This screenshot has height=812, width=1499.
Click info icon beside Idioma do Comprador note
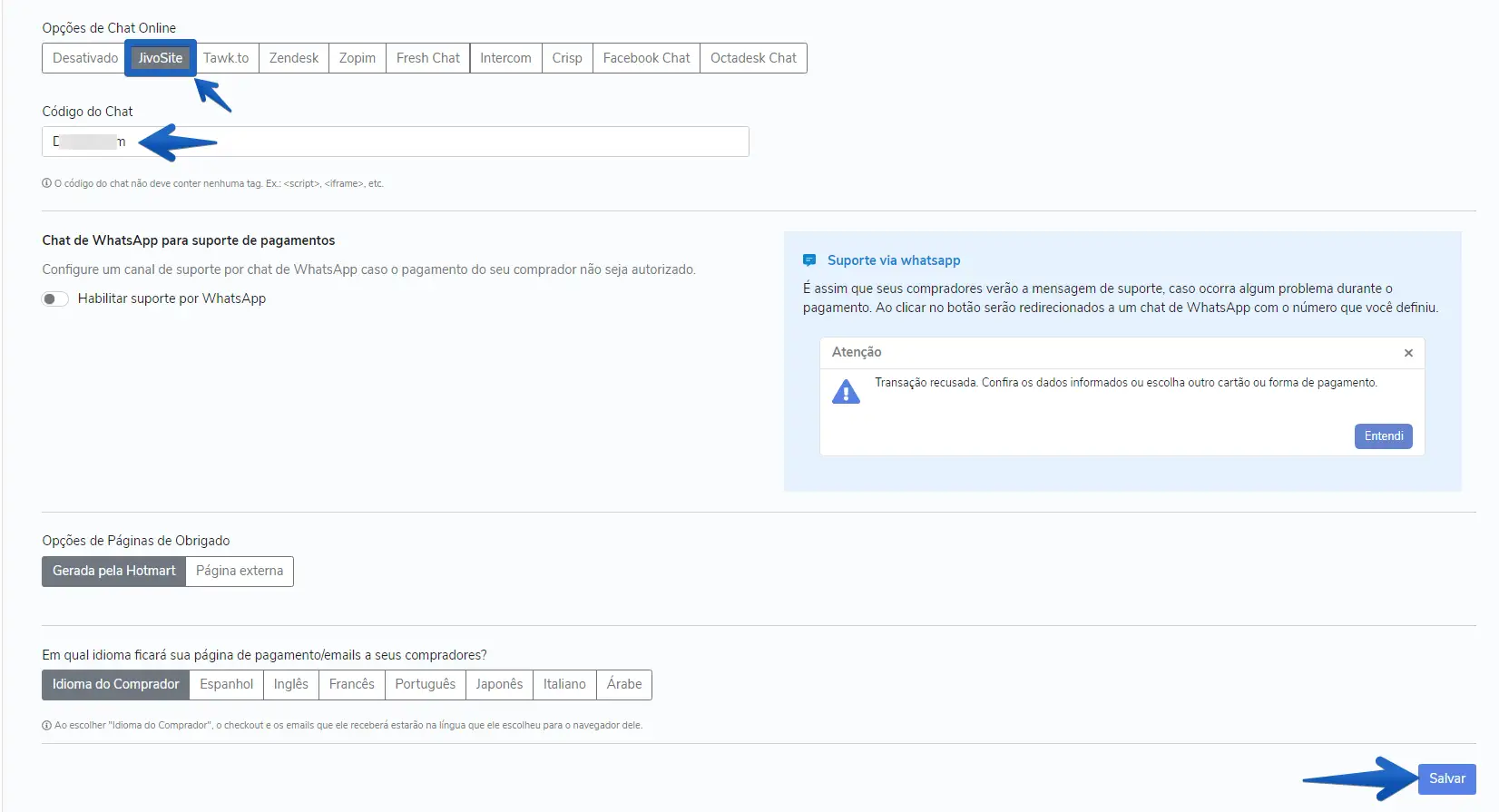click(46, 725)
